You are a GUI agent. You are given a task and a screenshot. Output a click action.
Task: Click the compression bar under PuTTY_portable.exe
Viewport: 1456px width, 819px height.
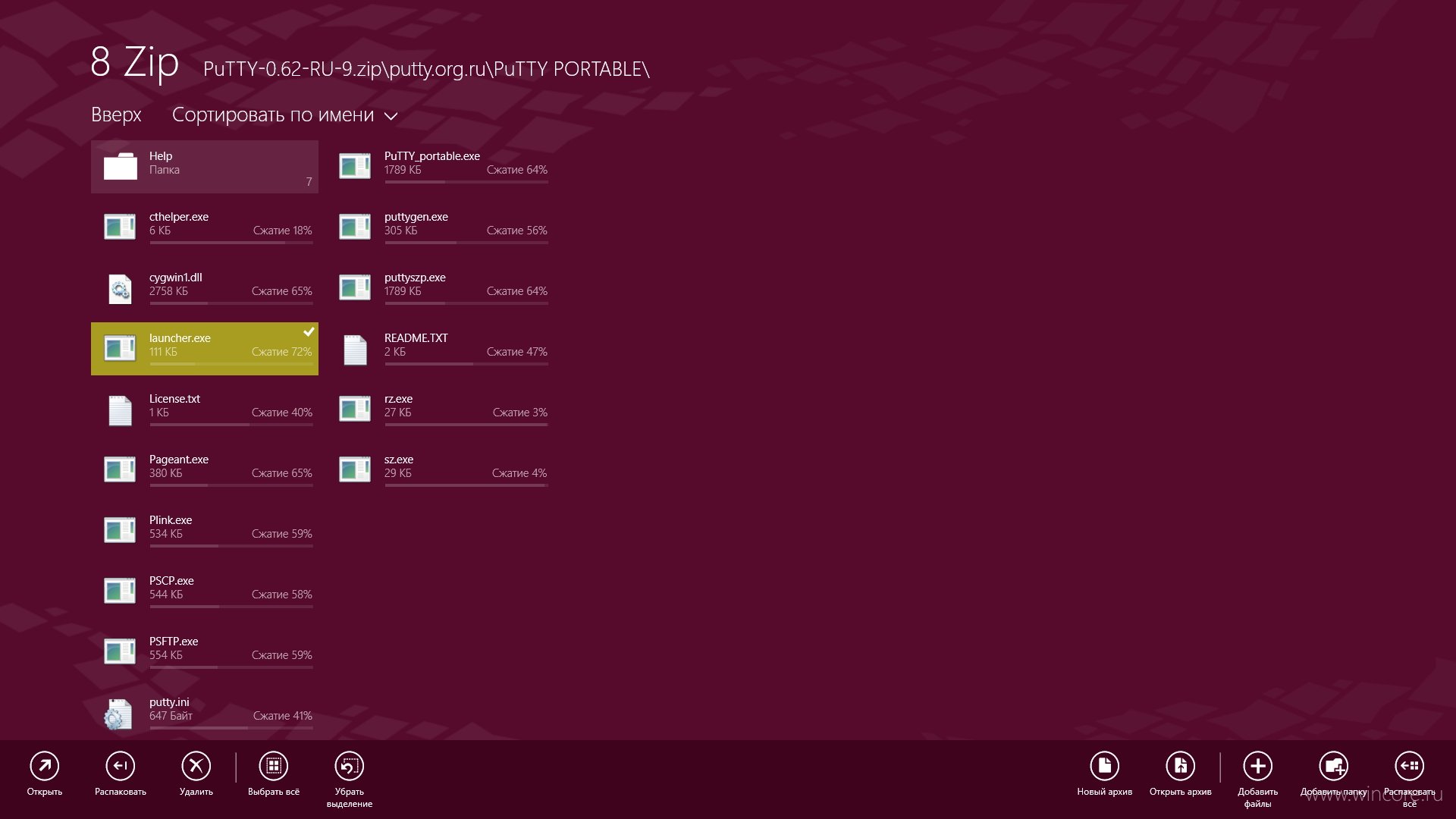click(x=466, y=182)
